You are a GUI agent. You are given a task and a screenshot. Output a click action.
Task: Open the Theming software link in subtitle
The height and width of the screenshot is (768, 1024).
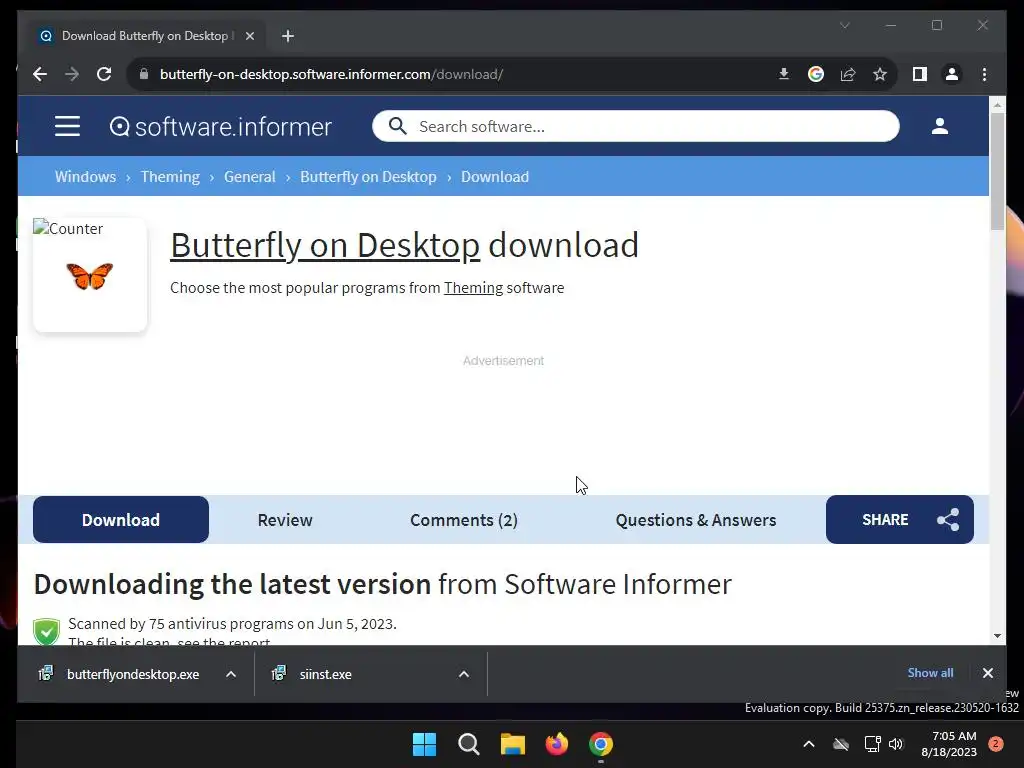click(x=473, y=288)
